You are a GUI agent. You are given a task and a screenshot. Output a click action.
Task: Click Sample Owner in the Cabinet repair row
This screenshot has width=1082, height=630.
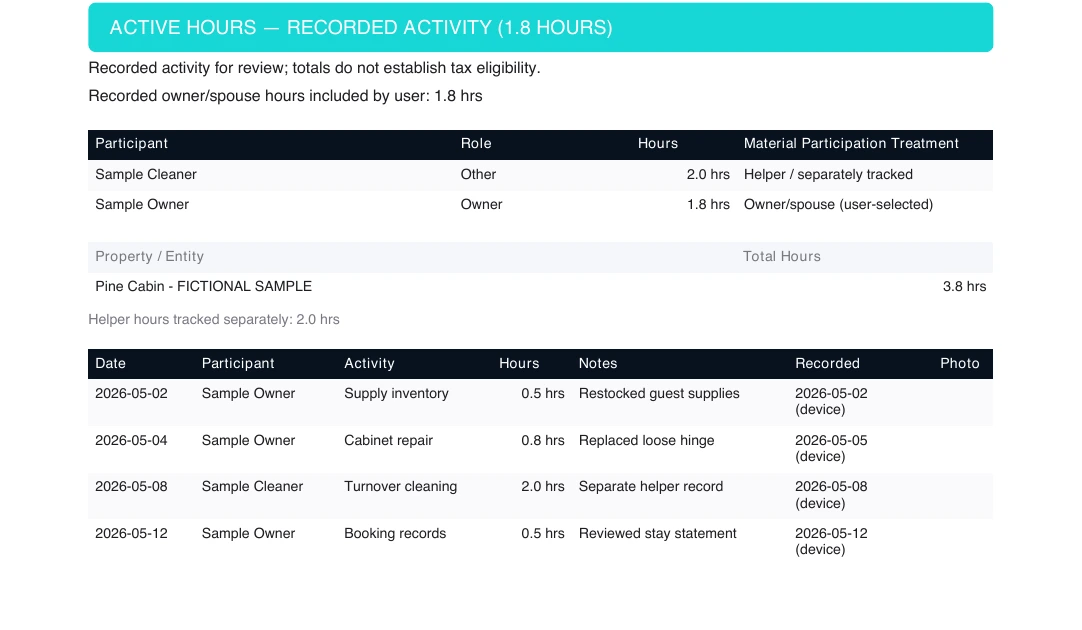coord(248,440)
